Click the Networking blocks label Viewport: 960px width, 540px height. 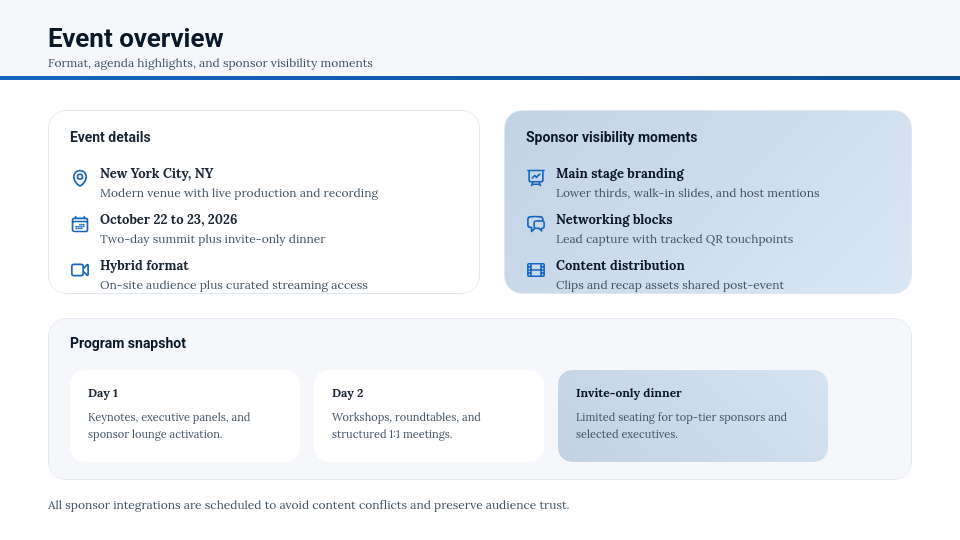pyautogui.click(x=614, y=219)
